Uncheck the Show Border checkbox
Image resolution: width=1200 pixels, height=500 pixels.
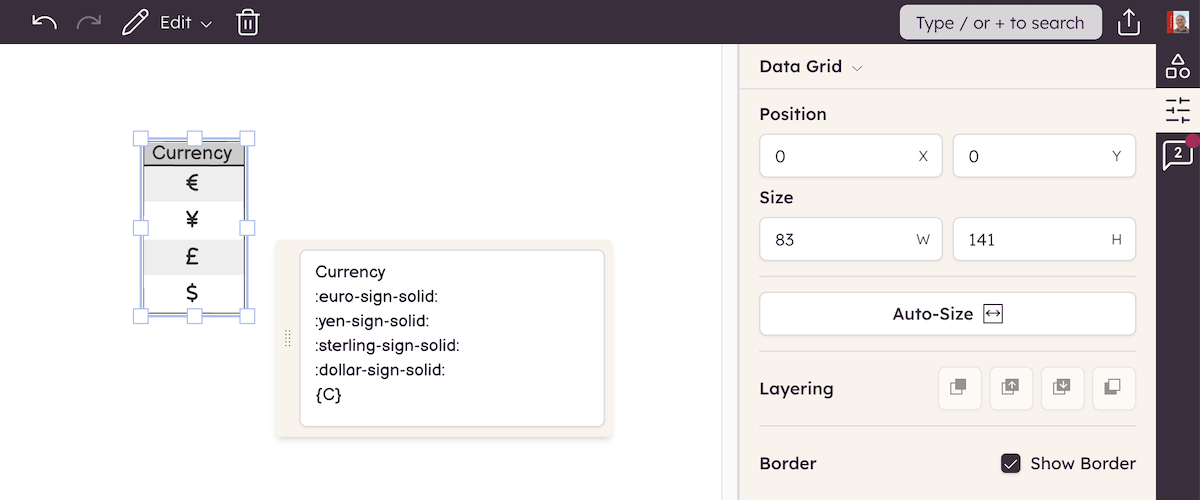pos(1011,463)
